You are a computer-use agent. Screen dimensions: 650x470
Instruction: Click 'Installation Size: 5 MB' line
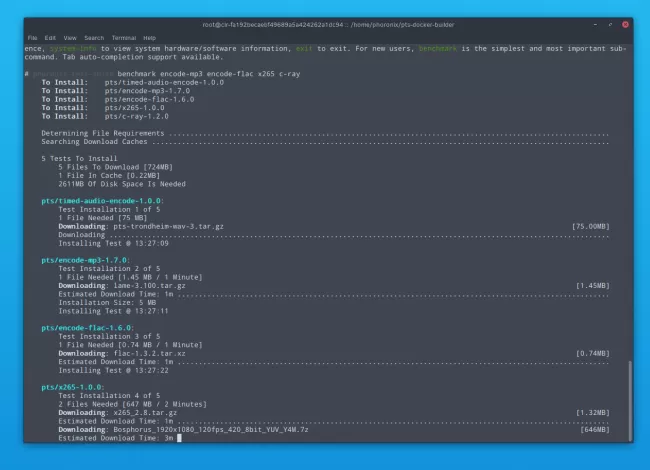tap(107, 303)
